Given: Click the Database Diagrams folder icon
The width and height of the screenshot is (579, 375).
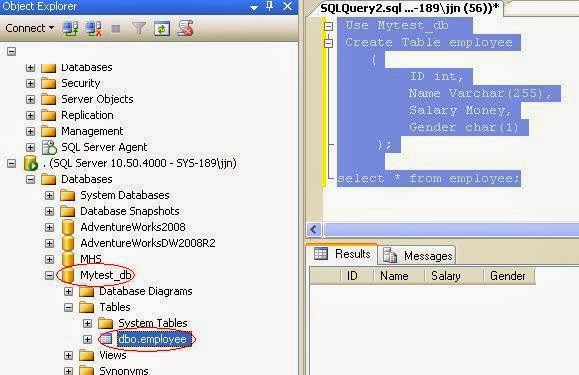Looking at the screenshot, I should tap(87, 291).
